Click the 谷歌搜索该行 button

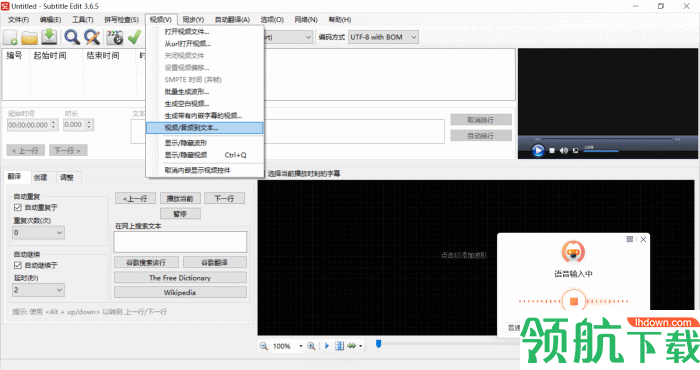click(x=146, y=262)
